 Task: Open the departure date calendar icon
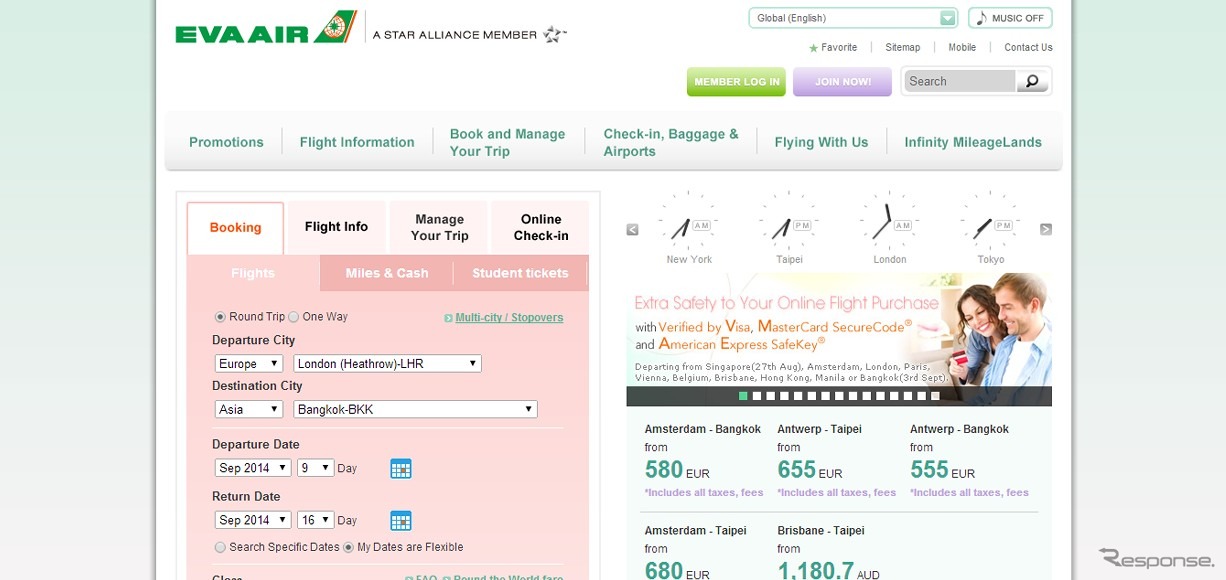[x=400, y=468]
